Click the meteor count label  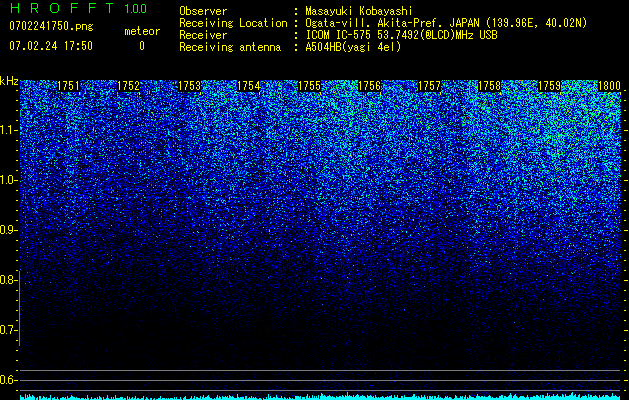[x=142, y=31]
